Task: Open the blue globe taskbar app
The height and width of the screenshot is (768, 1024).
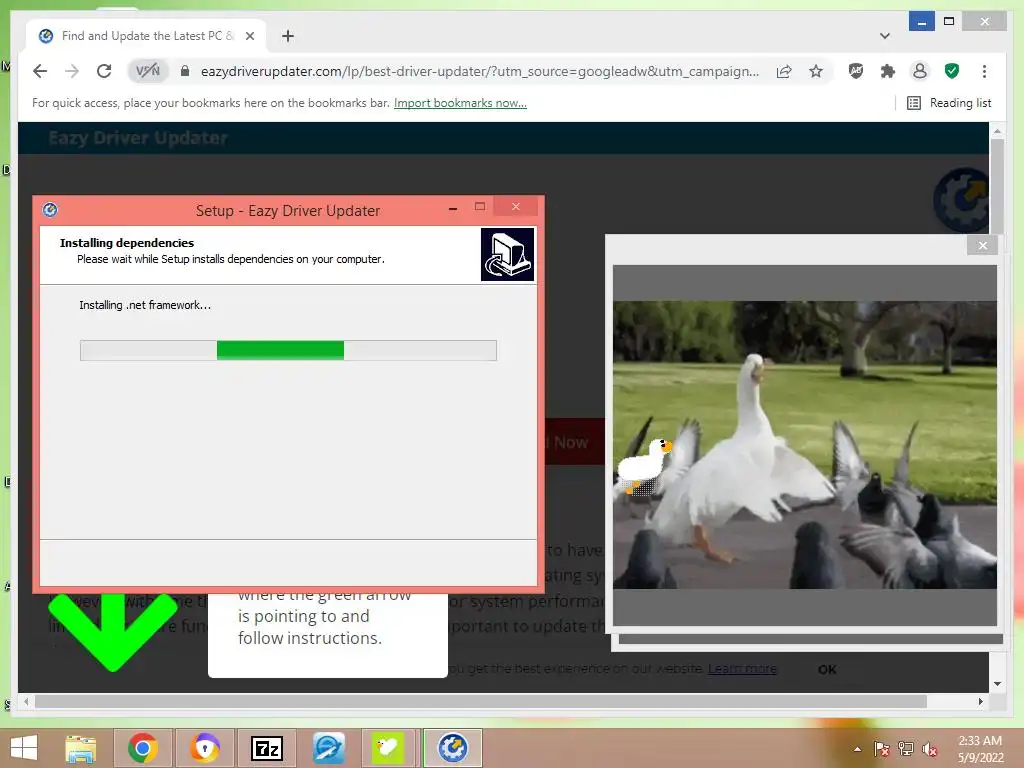Action: [x=328, y=748]
